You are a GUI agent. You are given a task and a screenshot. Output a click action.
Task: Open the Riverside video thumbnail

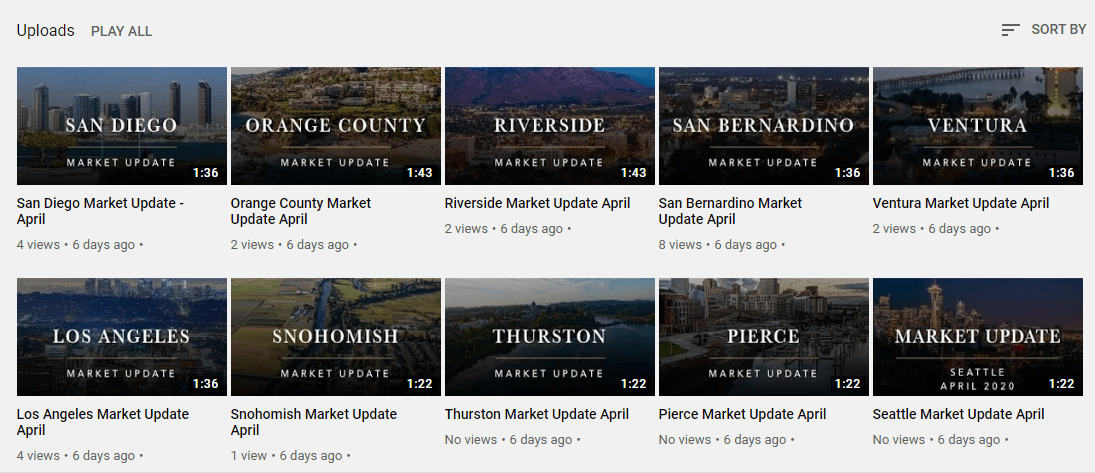coord(550,126)
